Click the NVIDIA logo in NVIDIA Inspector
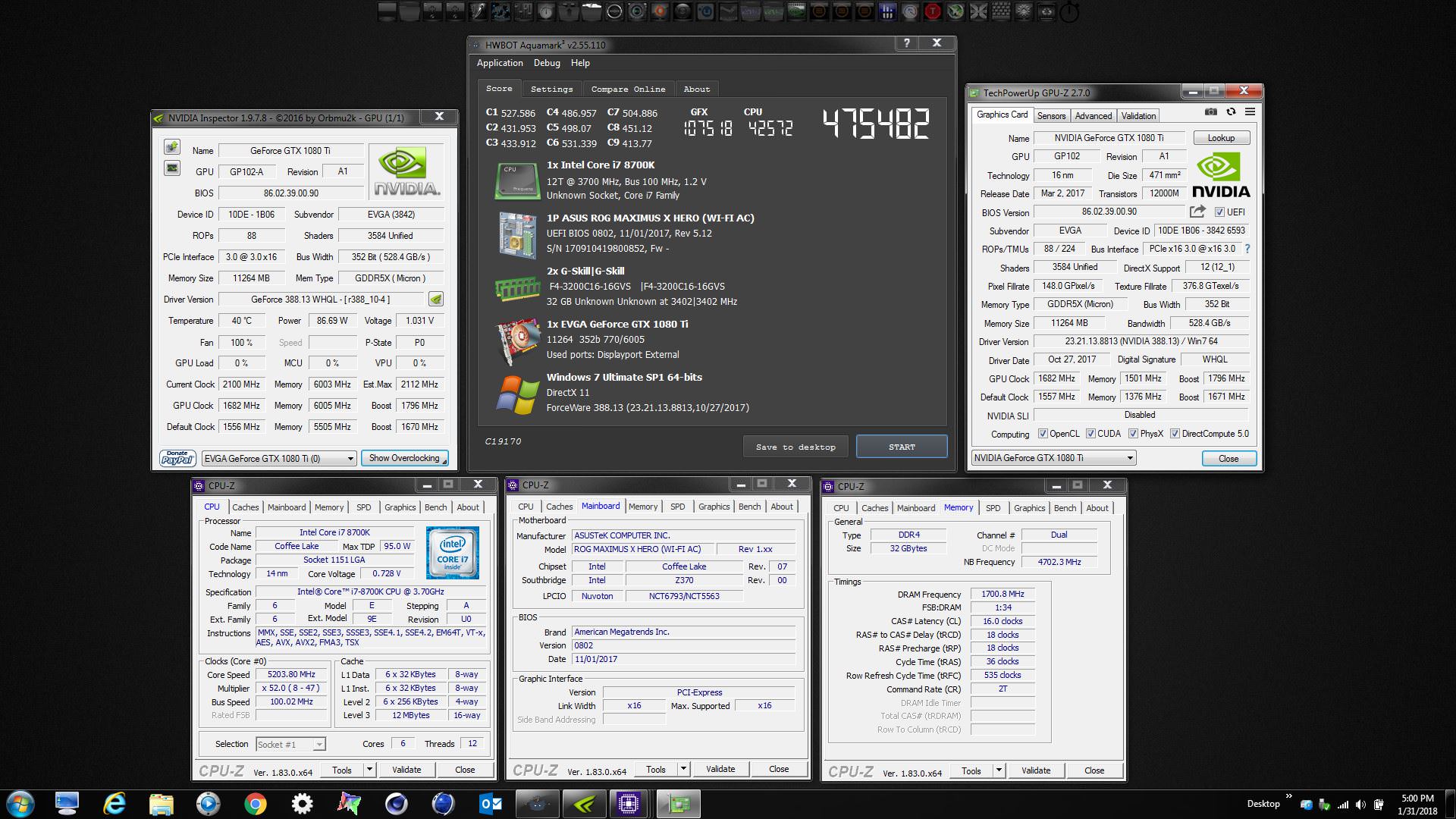This screenshot has width=1456, height=819. pyautogui.click(x=407, y=172)
